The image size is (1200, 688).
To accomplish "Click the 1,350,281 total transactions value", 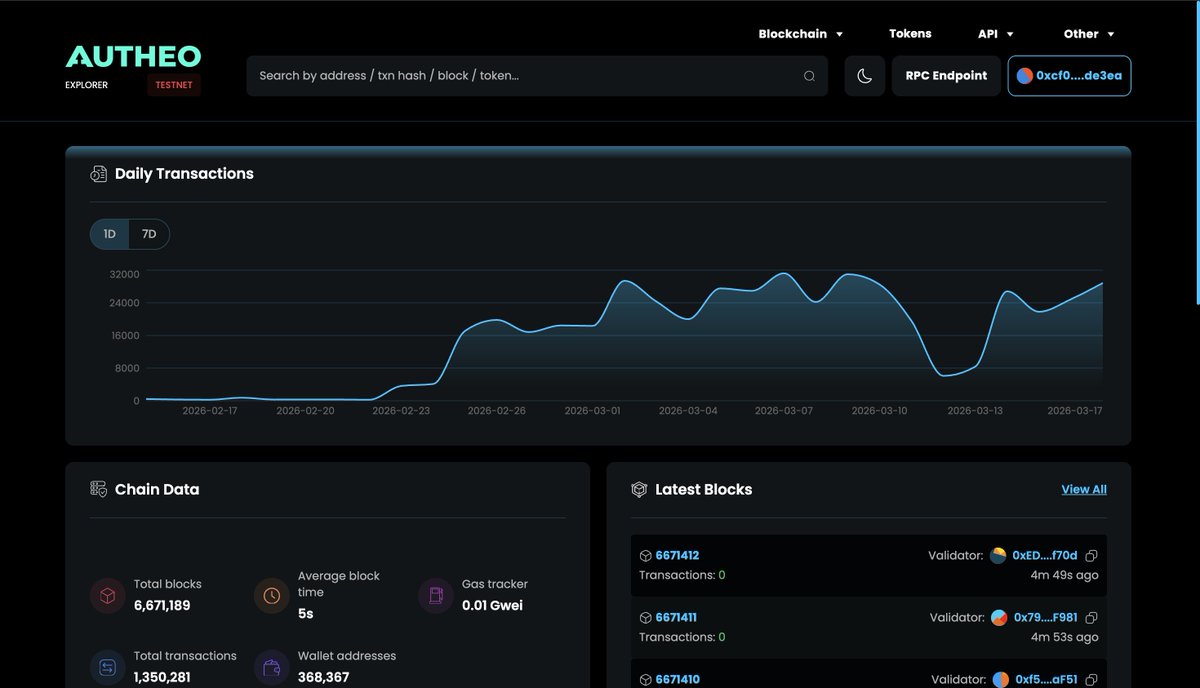I will click(162, 677).
